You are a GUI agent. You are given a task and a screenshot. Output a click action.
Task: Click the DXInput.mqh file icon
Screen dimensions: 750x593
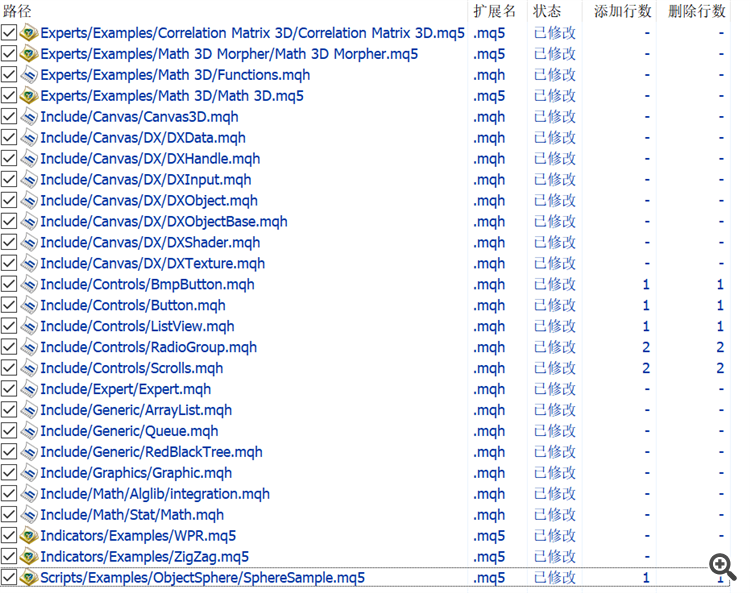point(29,180)
